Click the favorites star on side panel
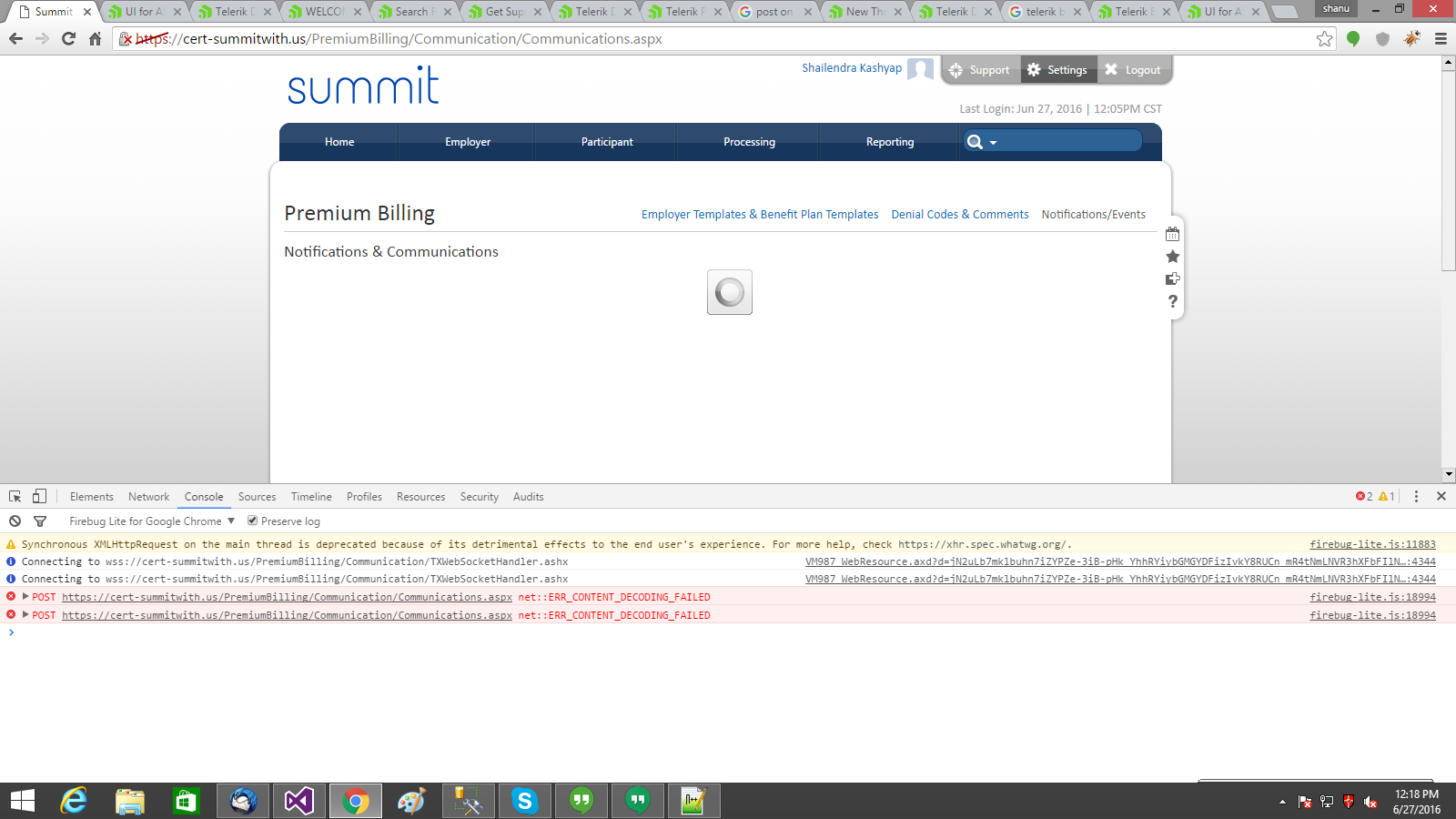This screenshot has width=1456, height=819. [1172, 257]
